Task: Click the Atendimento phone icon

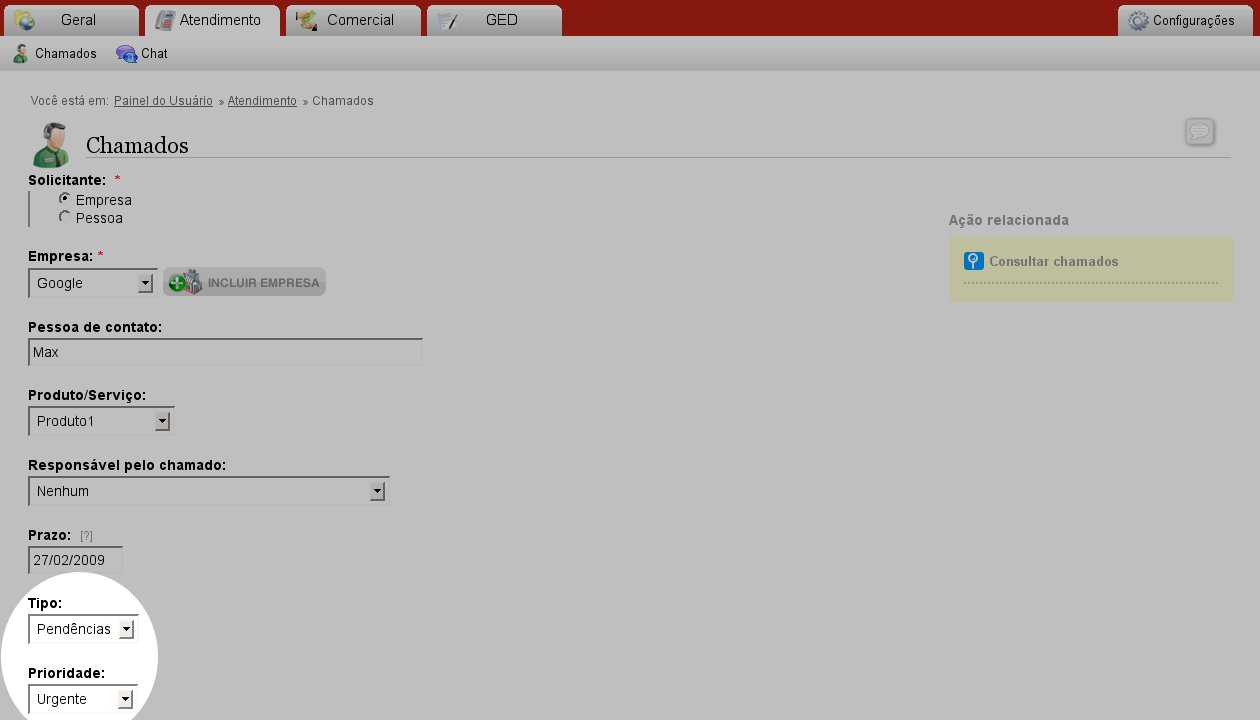Action: 165,20
